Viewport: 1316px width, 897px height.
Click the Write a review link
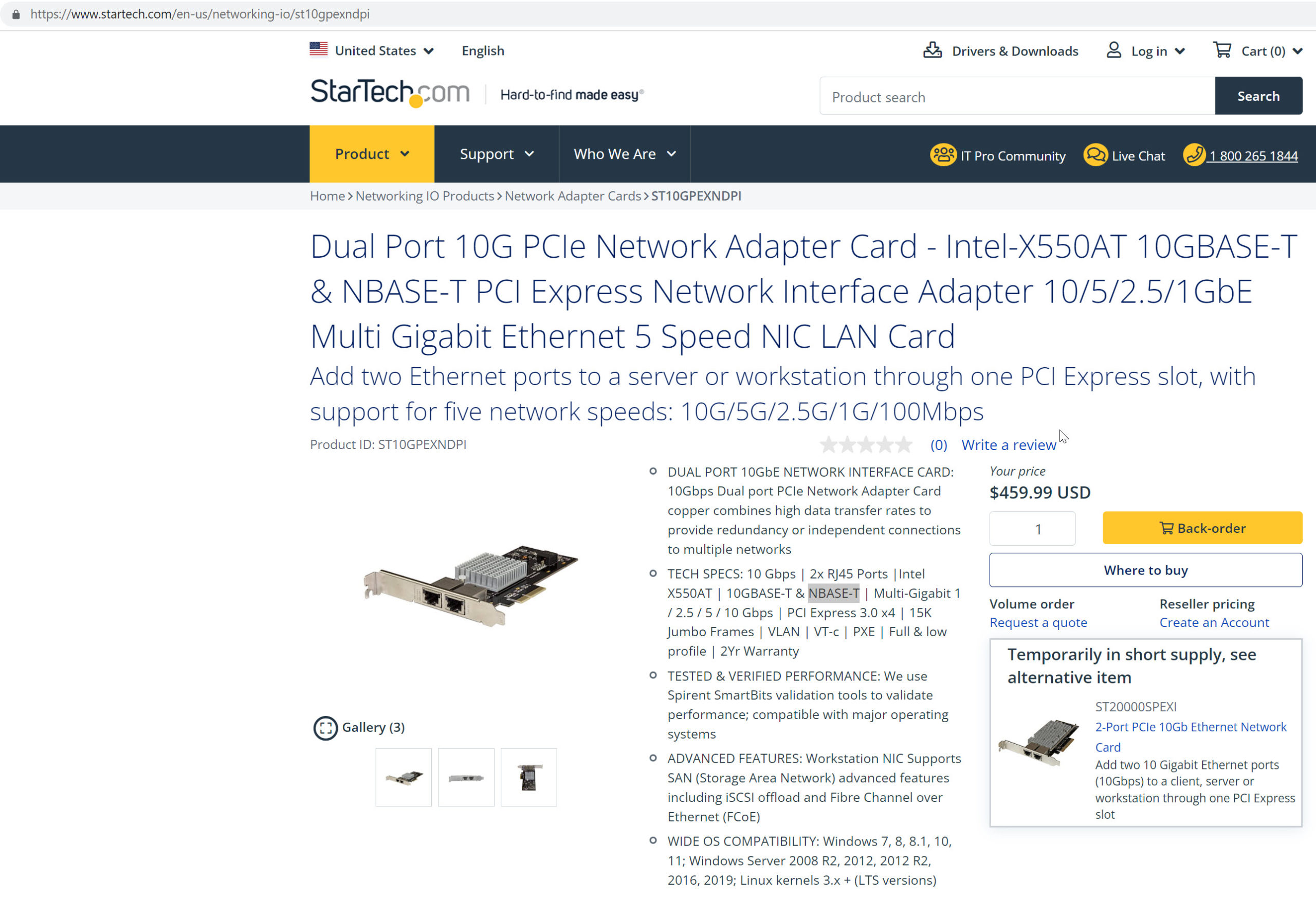1009,445
